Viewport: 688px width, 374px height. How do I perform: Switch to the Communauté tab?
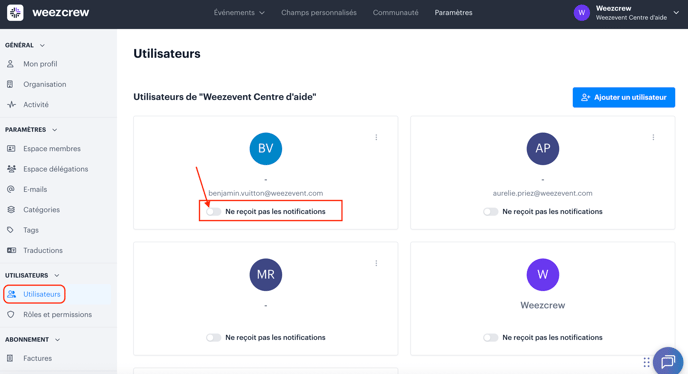pyautogui.click(x=395, y=13)
